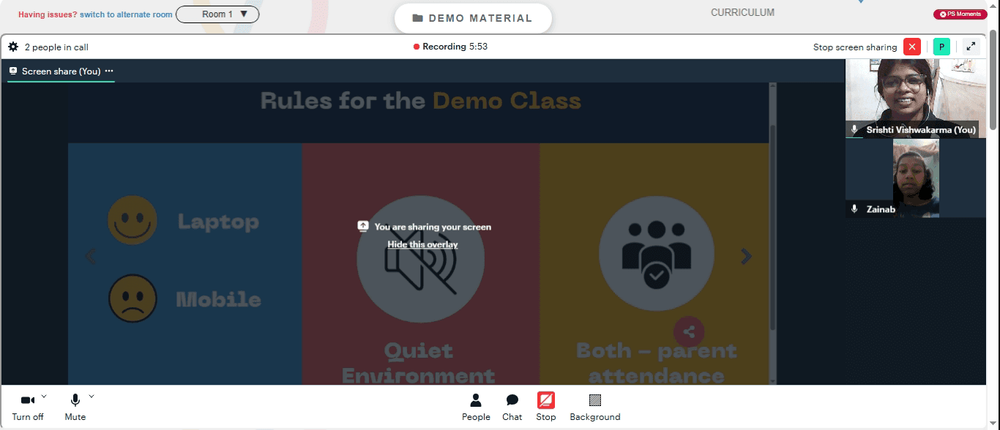Click the microphone icon next to Zainab
Screen dimensions: 1000x430
click(x=855, y=209)
